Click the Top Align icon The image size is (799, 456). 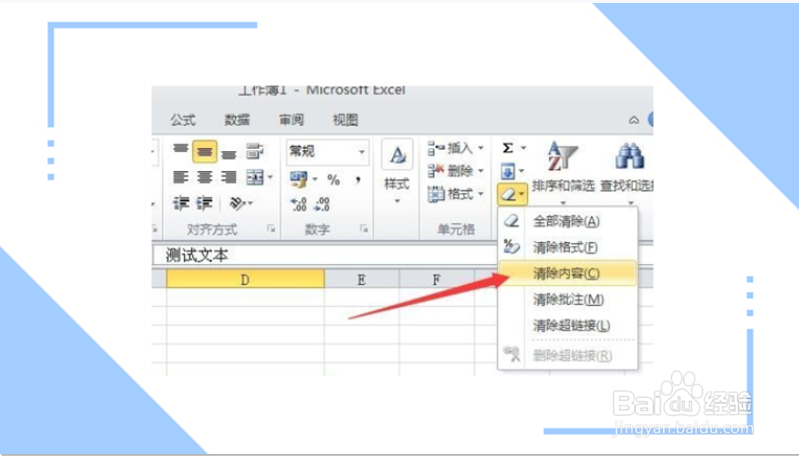click(180, 150)
